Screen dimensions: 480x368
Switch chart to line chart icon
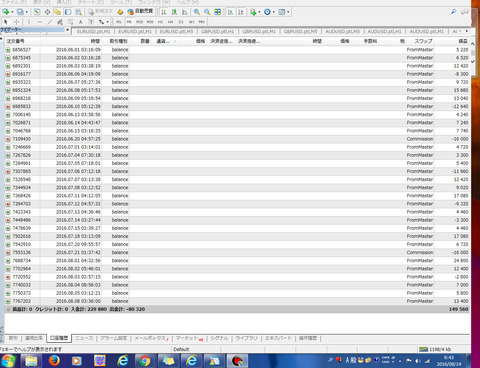coord(184,12)
